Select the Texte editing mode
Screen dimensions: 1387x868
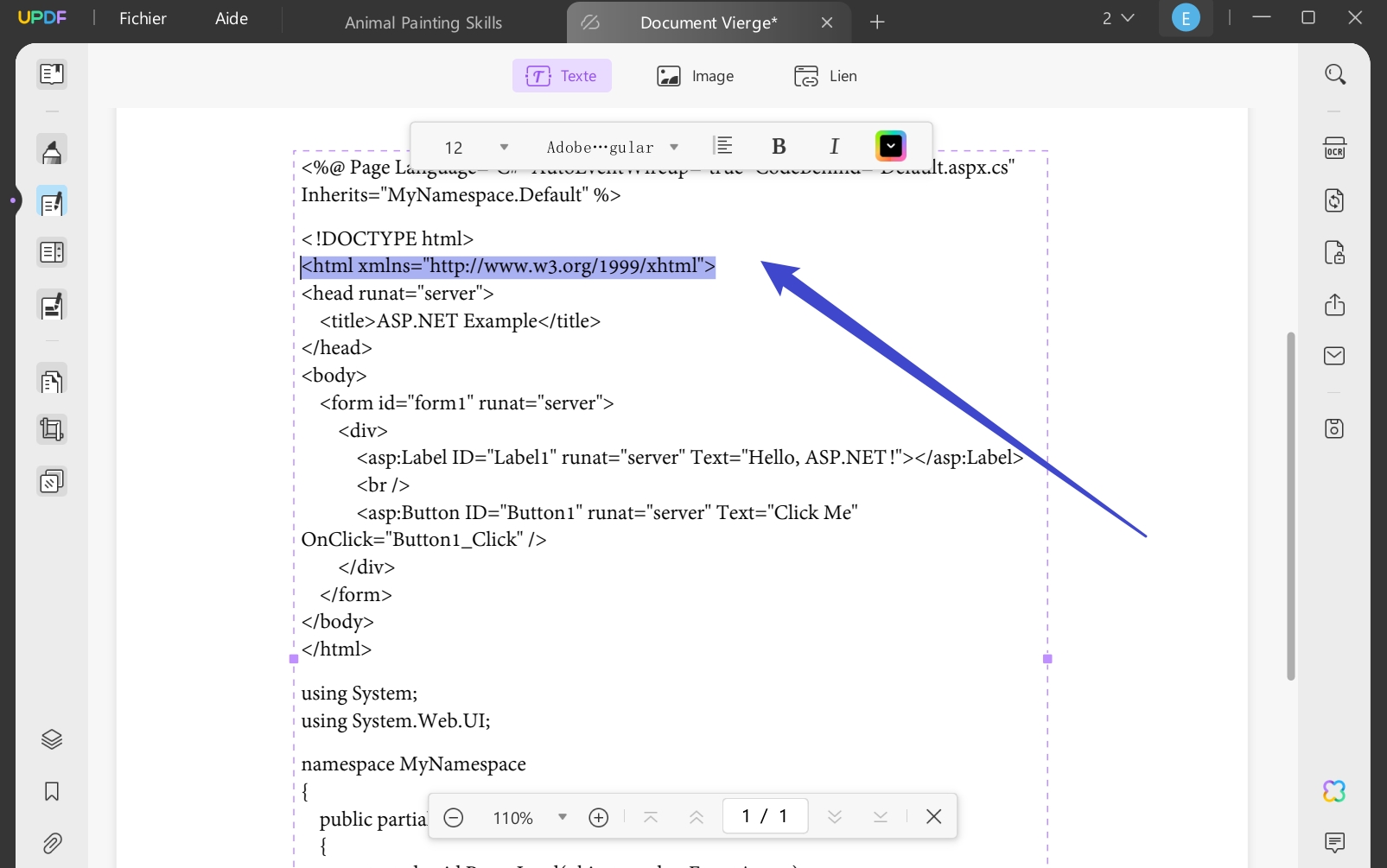[562, 76]
